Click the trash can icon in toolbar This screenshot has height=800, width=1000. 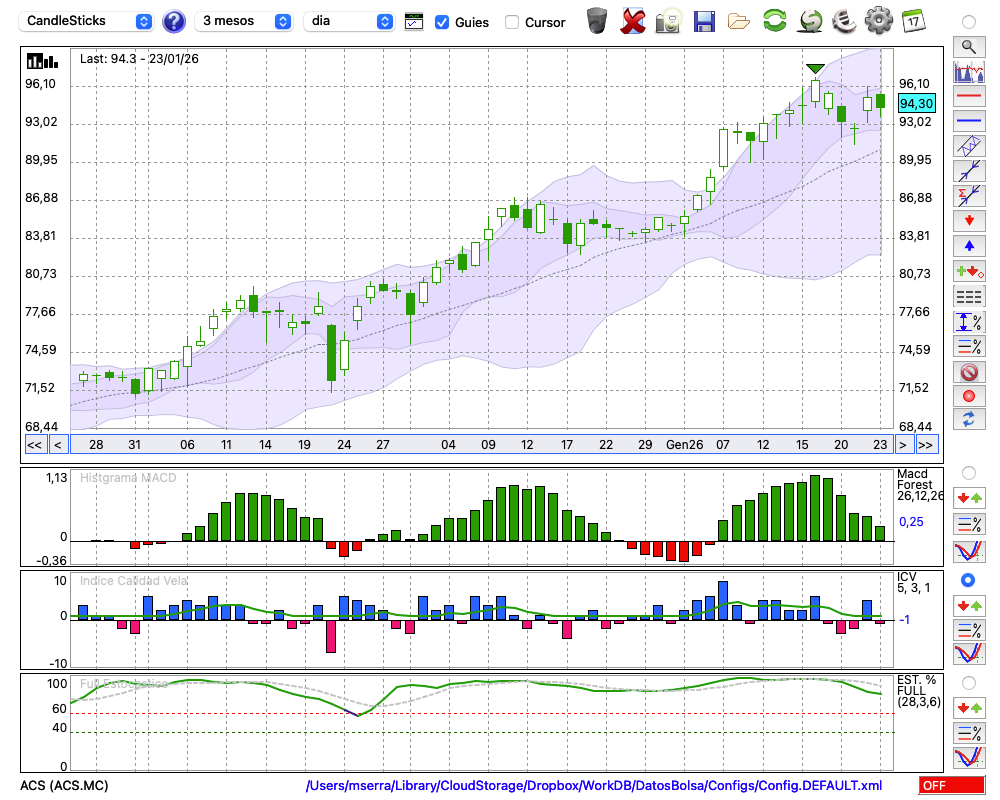coord(597,20)
